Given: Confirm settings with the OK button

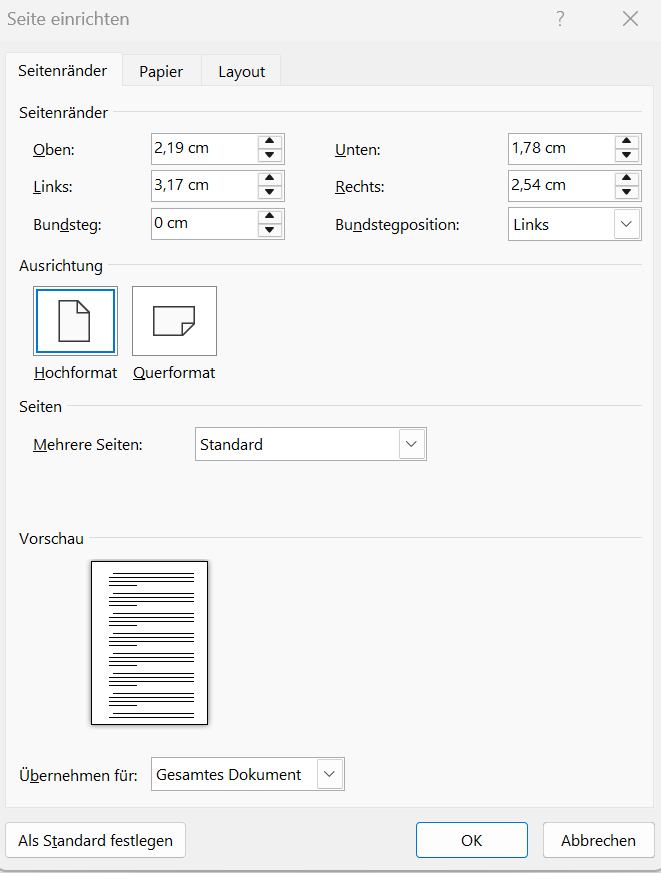Looking at the screenshot, I should 471,840.
